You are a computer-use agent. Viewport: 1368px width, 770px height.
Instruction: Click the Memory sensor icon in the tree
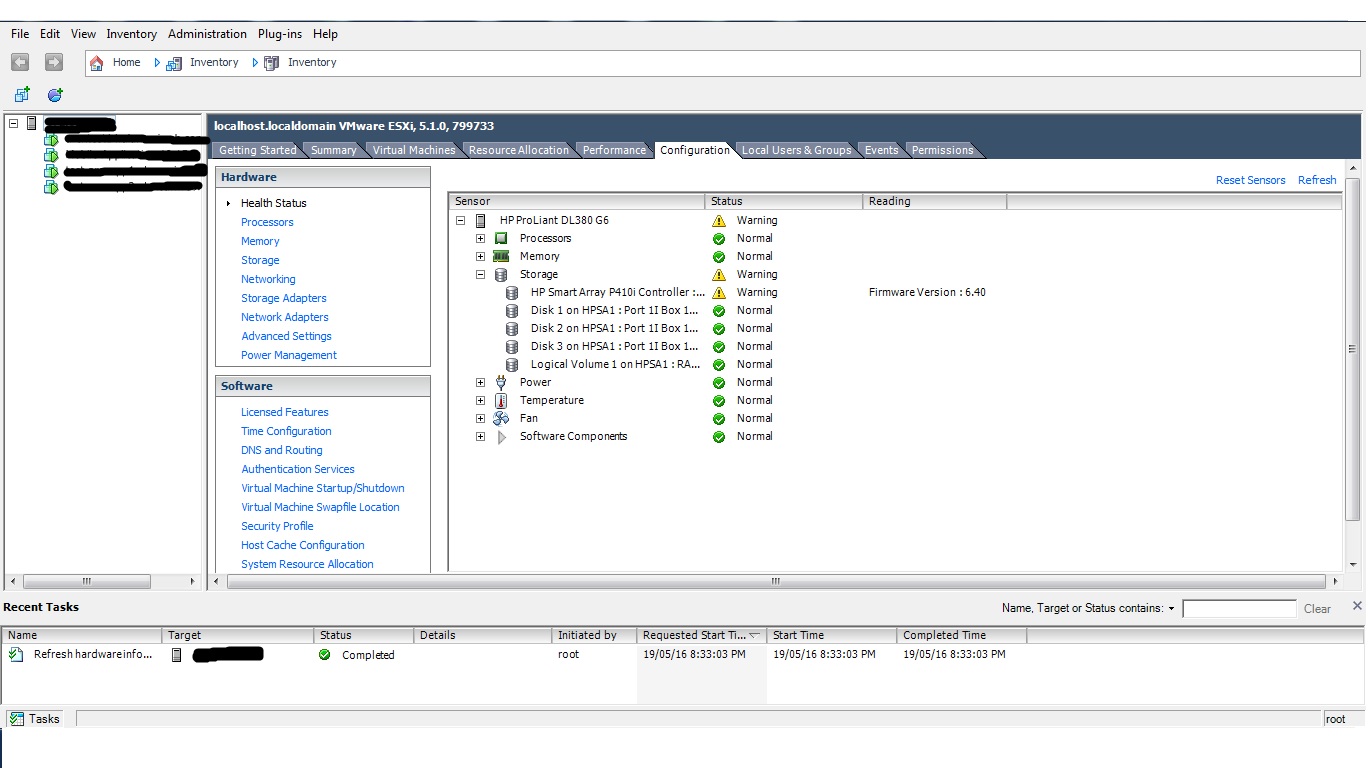pos(499,256)
